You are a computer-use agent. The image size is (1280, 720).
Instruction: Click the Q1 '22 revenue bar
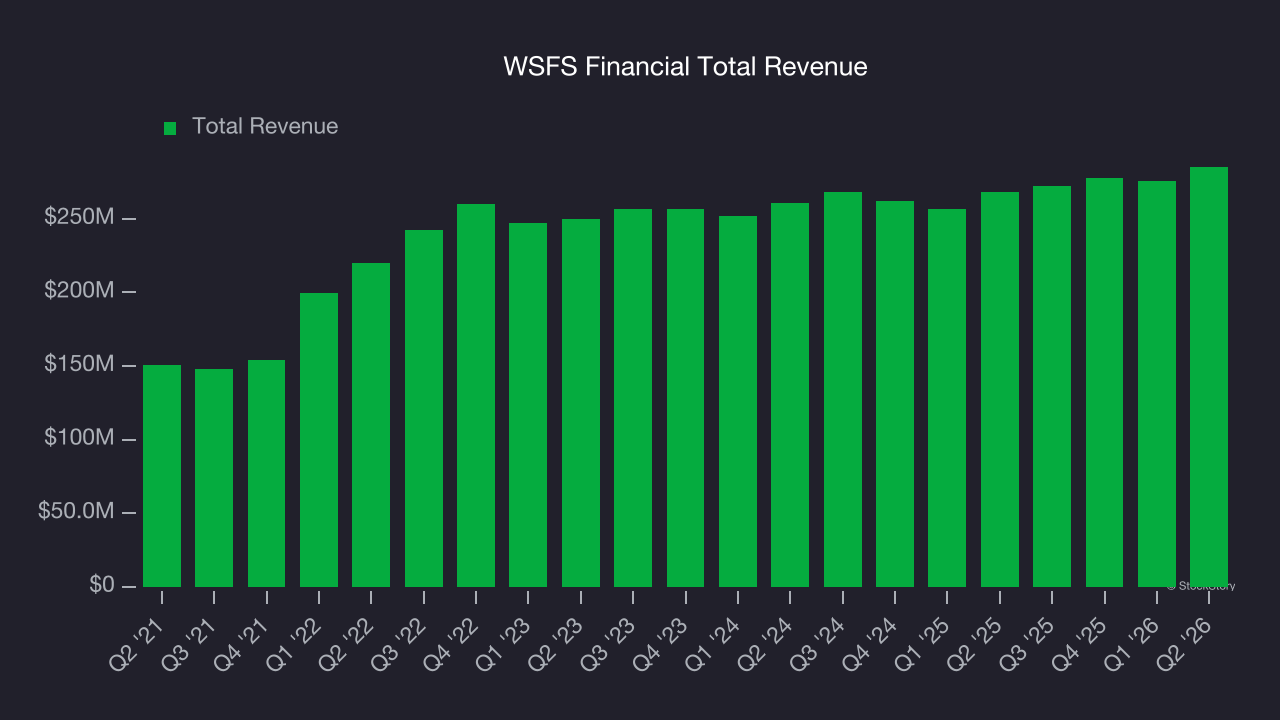click(319, 440)
